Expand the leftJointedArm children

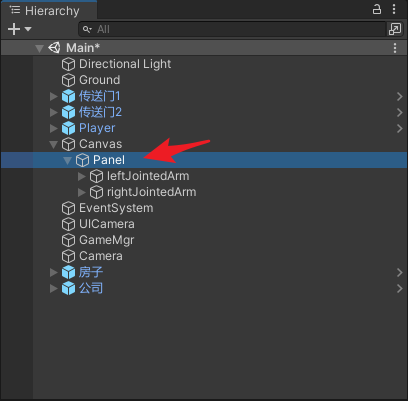coord(81,176)
